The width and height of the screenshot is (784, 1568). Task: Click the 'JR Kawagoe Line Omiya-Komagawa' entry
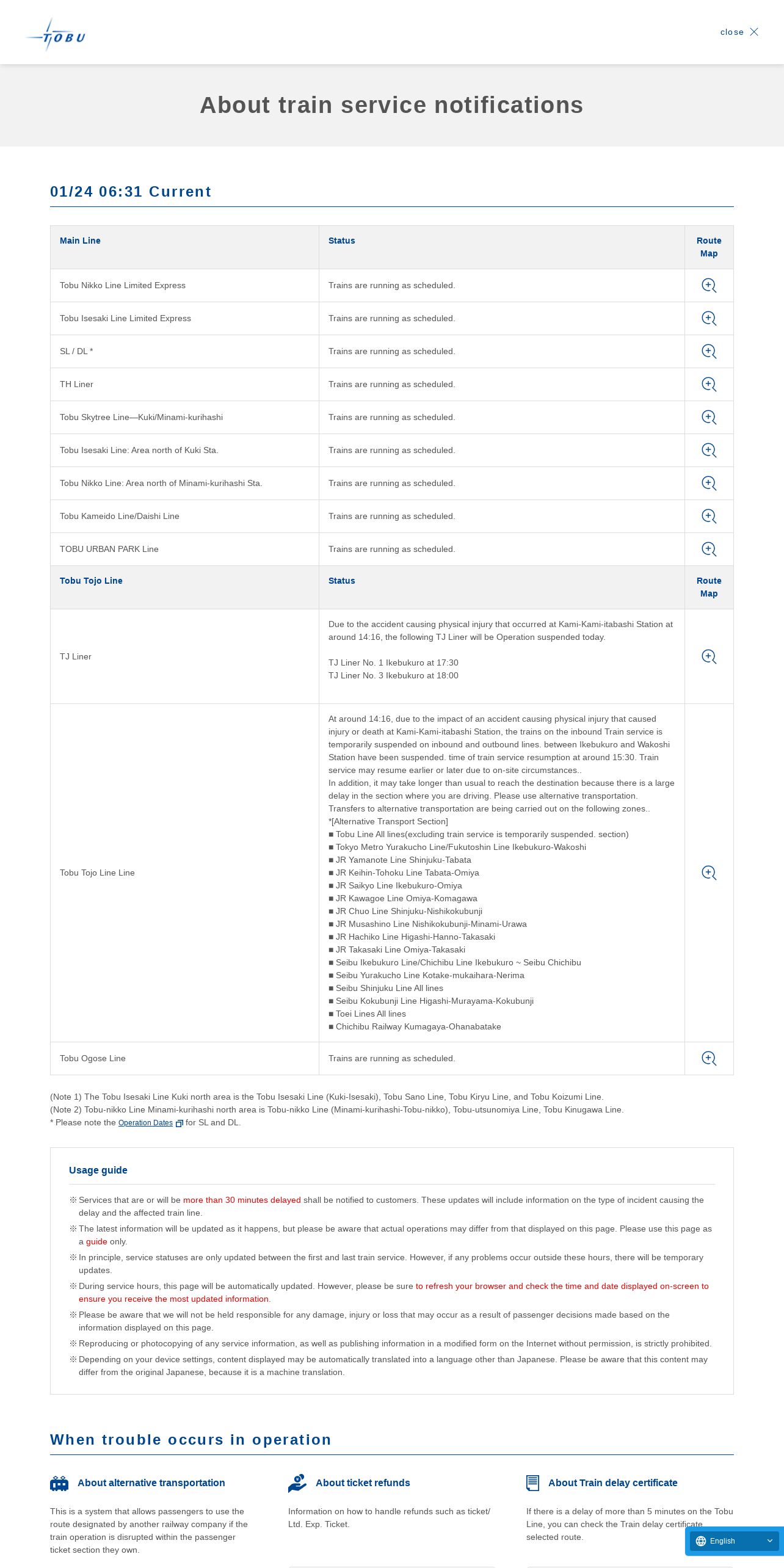pos(403,898)
